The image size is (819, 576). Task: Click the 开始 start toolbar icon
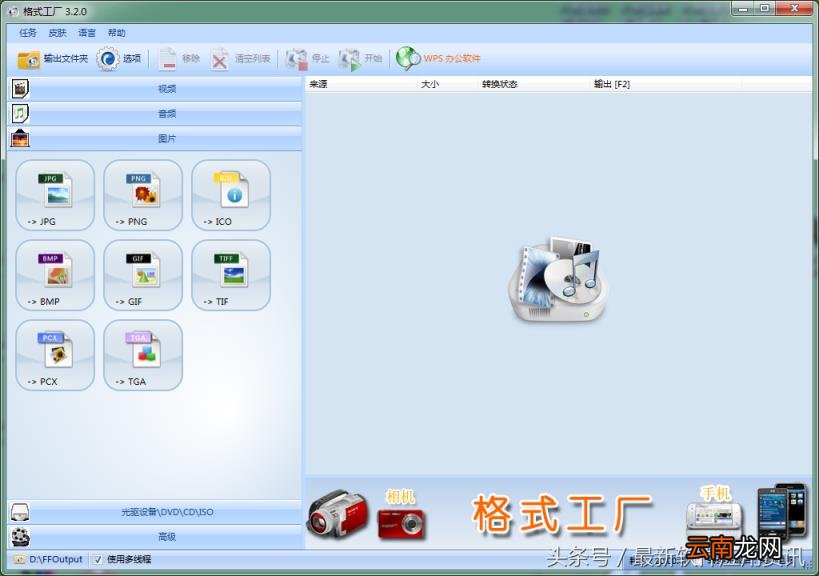(349, 60)
